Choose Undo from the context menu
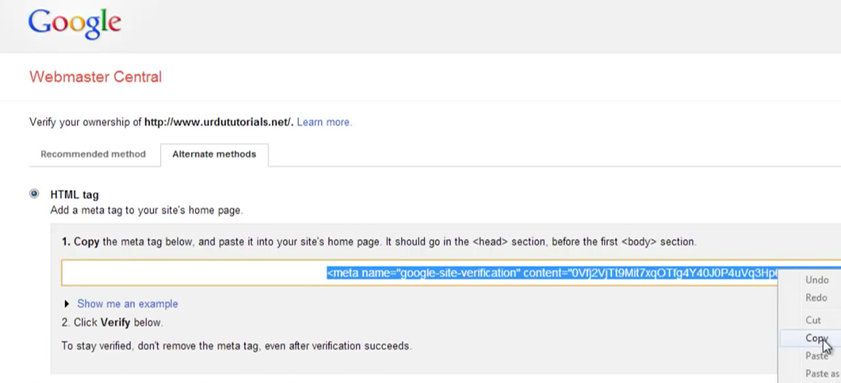The image size is (841, 383). [816, 280]
